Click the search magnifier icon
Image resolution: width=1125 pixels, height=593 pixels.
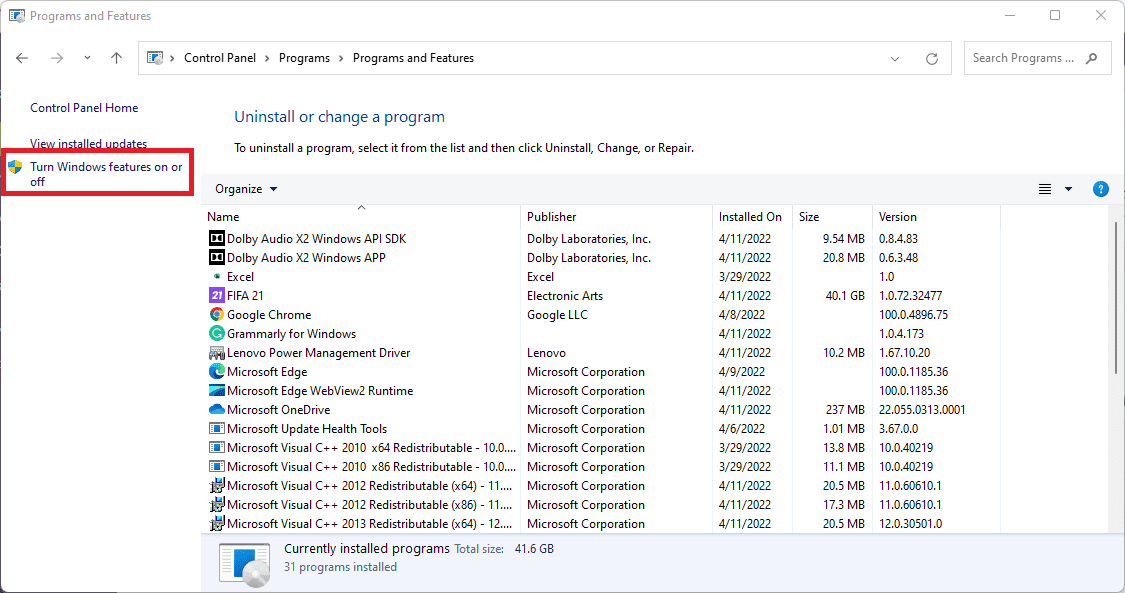1091,58
